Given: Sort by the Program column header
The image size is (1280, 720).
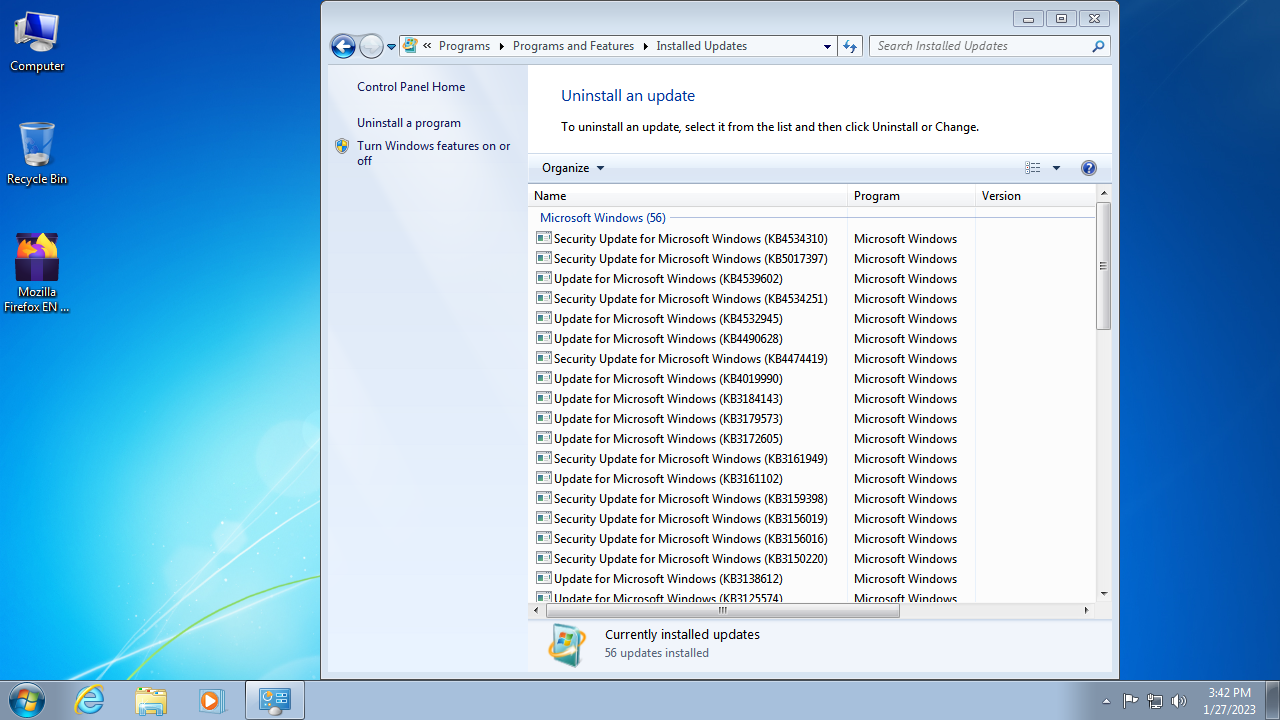Looking at the screenshot, I should tap(912, 196).
